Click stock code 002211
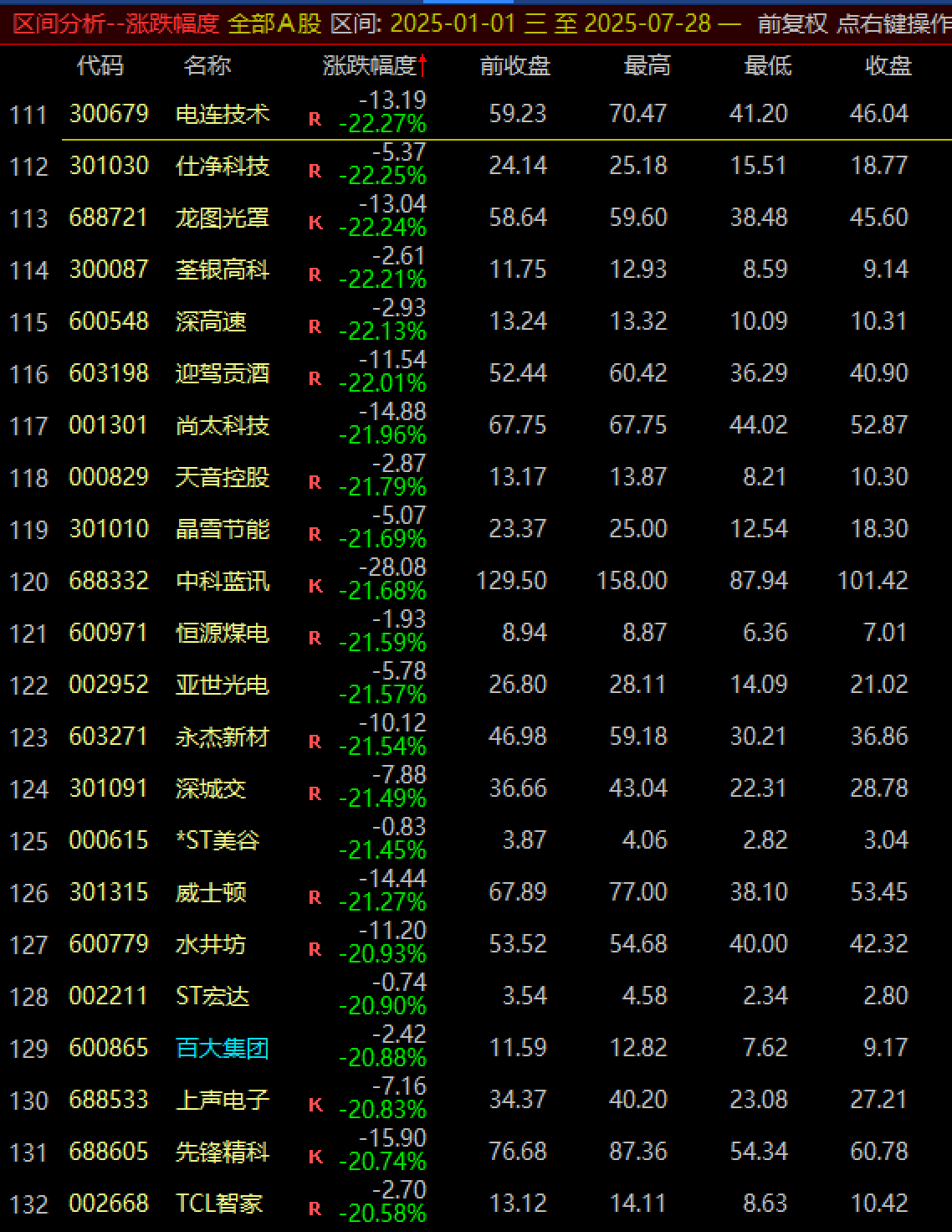The height and width of the screenshot is (1232, 952). click(x=109, y=995)
